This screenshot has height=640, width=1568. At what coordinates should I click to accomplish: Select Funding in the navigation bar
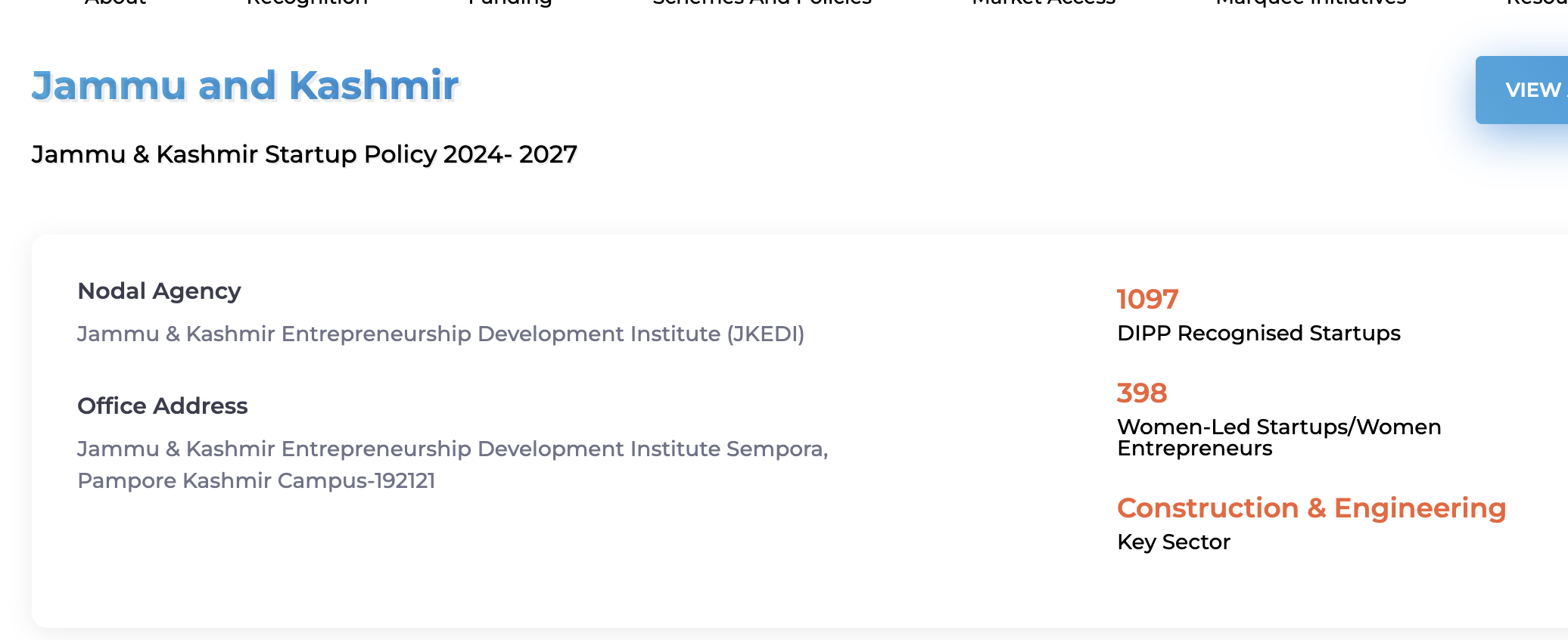point(510,2)
